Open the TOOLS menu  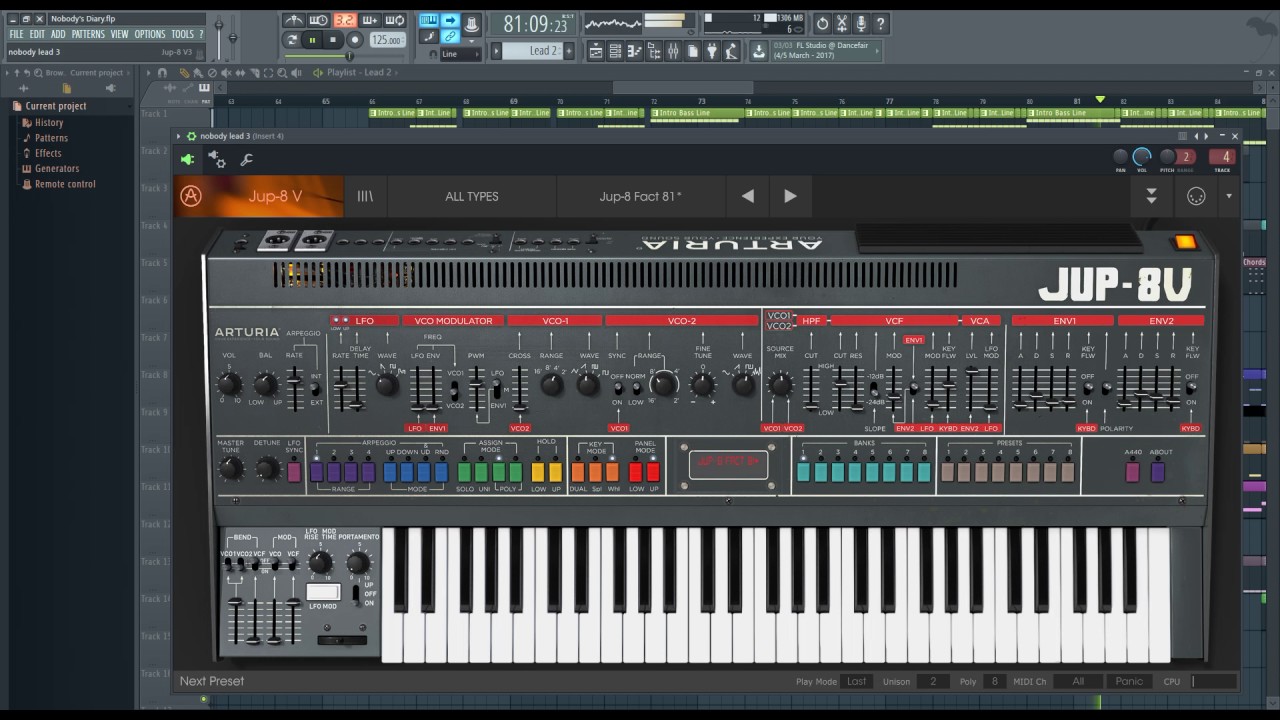[182, 34]
